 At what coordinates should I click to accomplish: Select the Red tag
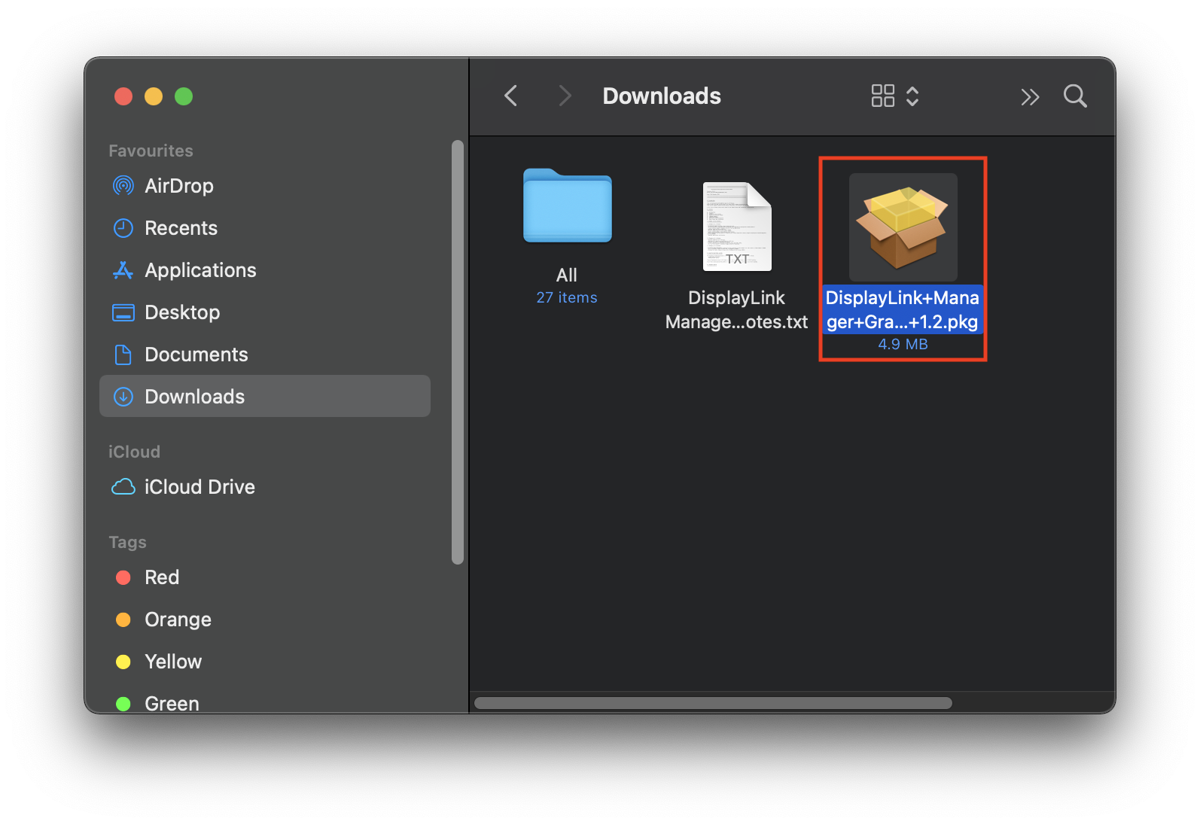[160, 577]
